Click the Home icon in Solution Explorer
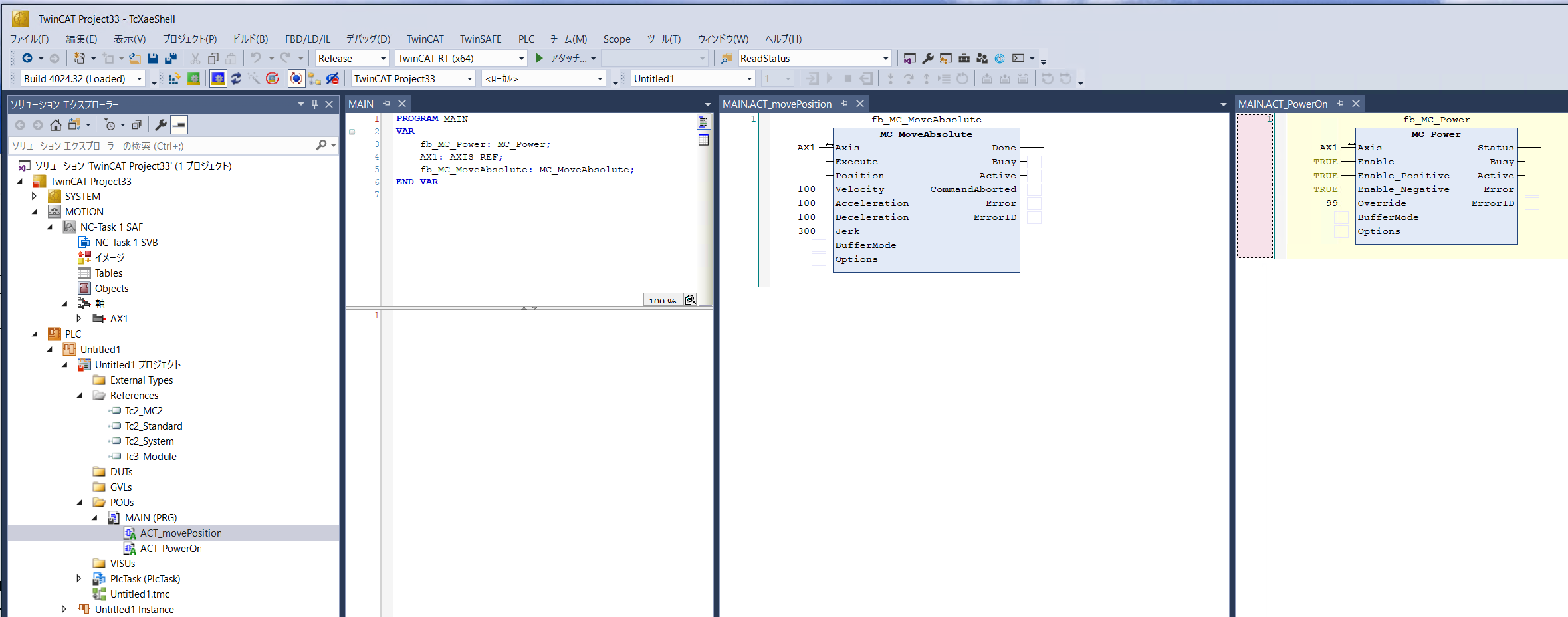 [x=56, y=125]
